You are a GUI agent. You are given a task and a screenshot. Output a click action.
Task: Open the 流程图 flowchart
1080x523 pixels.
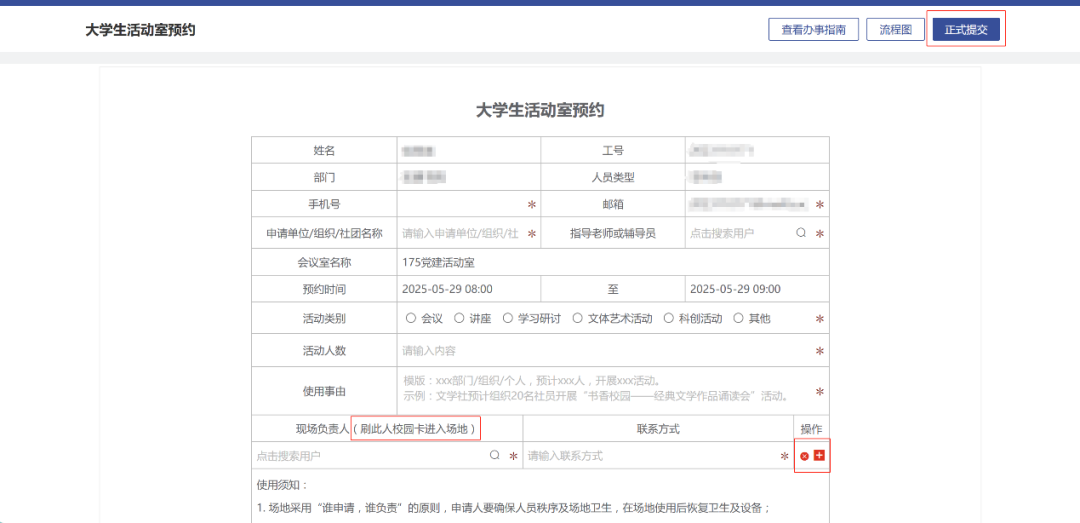click(895, 30)
